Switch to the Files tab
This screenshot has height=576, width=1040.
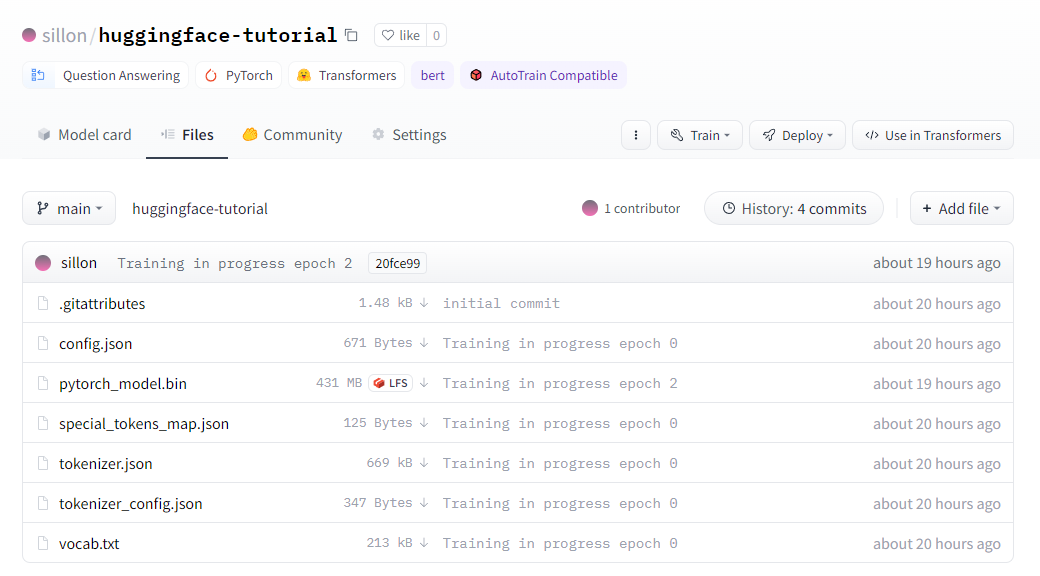tap(187, 135)
